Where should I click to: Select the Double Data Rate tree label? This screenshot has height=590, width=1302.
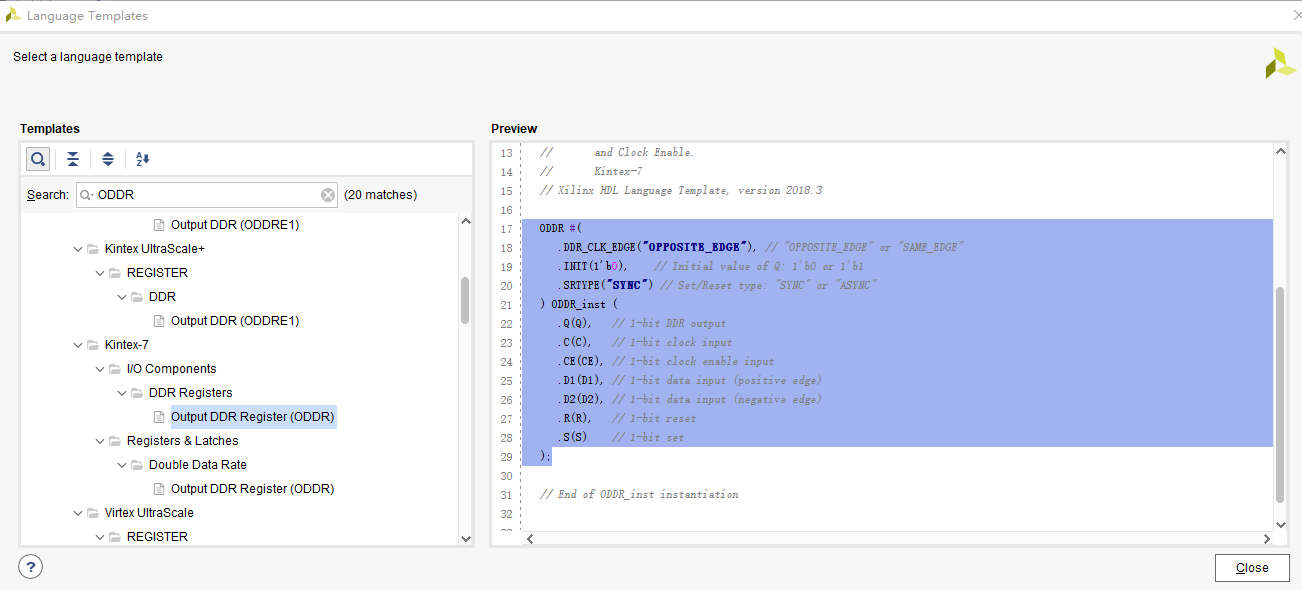(198, 465)
